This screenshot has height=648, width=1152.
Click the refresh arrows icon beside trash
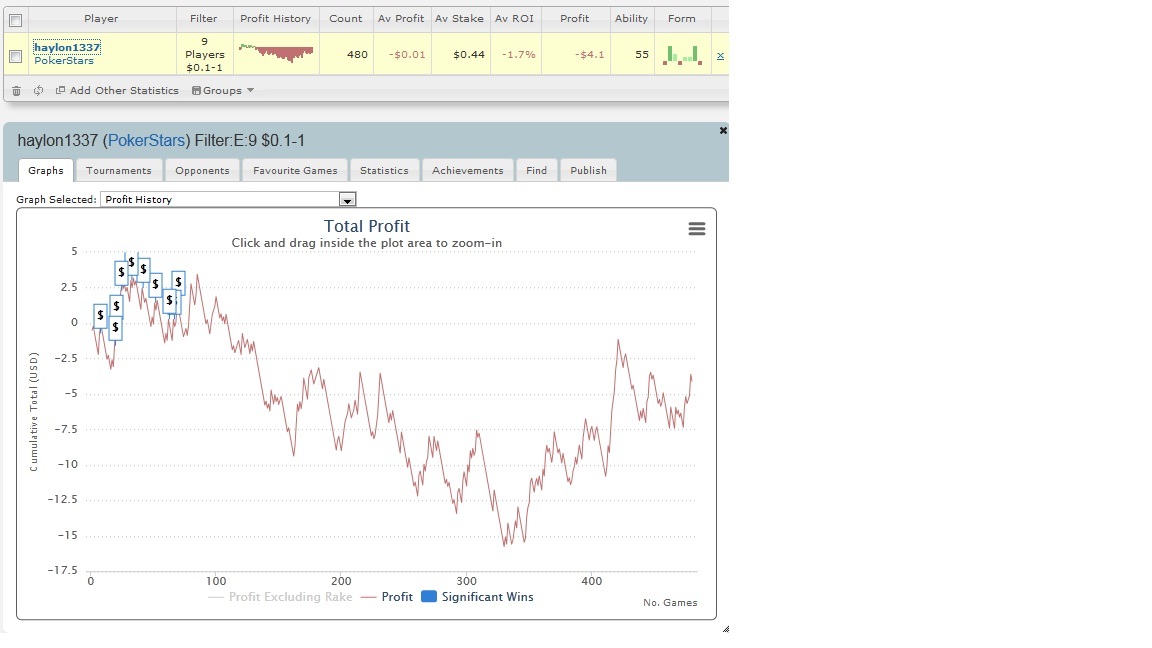point(38,90)
